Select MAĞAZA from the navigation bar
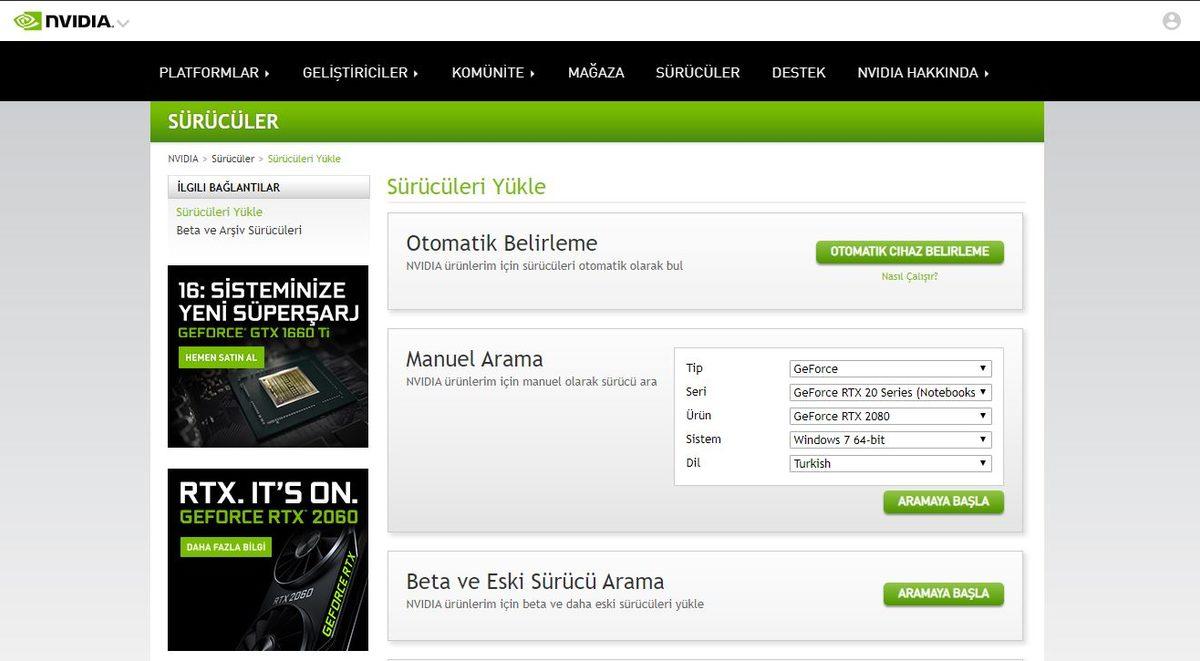The width and height of the screenshot is (1200, 661). coord(595,72)
